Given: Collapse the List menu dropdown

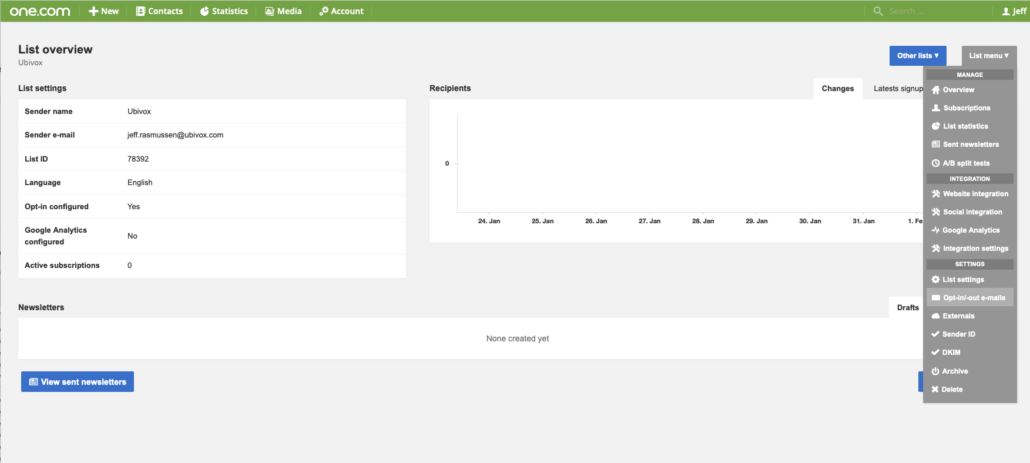Looking at the screenshot, I should click(x=989, y=56).
